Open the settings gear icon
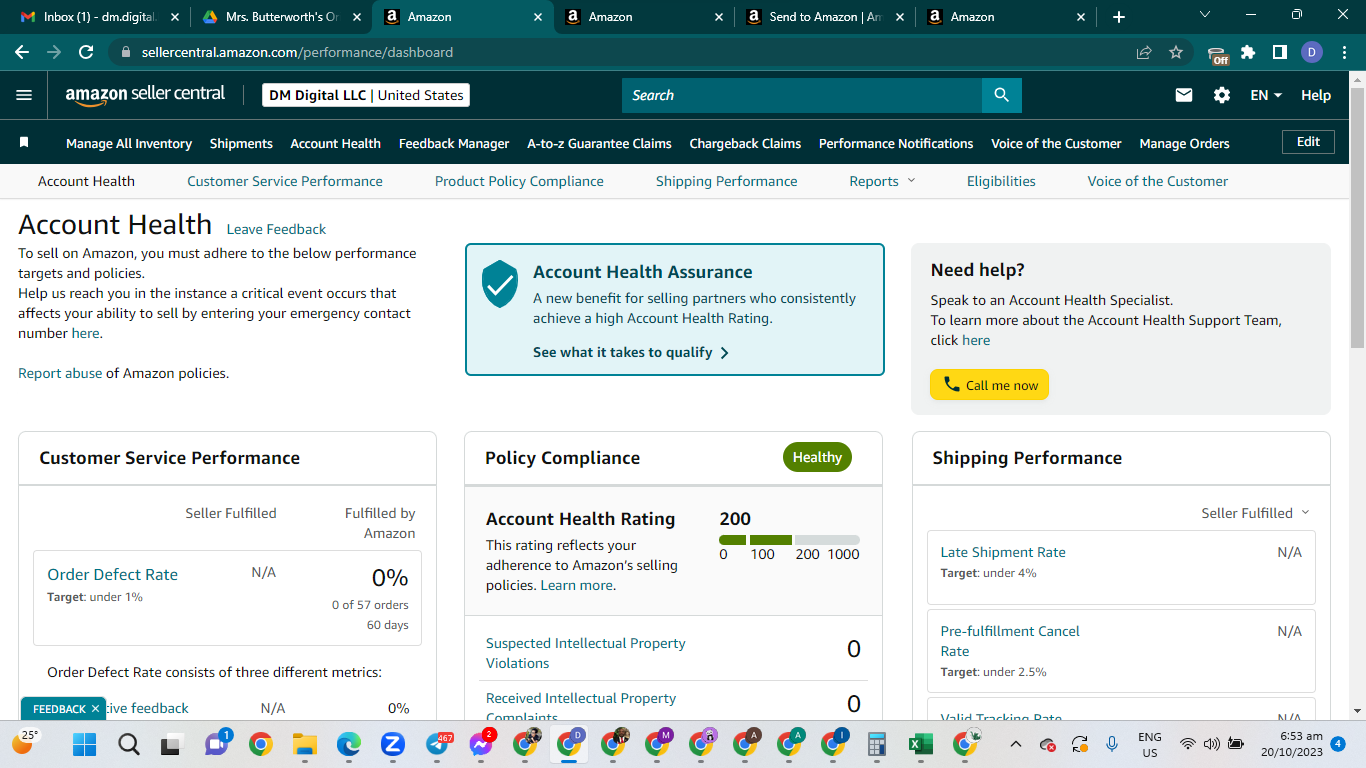The image size is (1366, 768). pos(1222,95)
